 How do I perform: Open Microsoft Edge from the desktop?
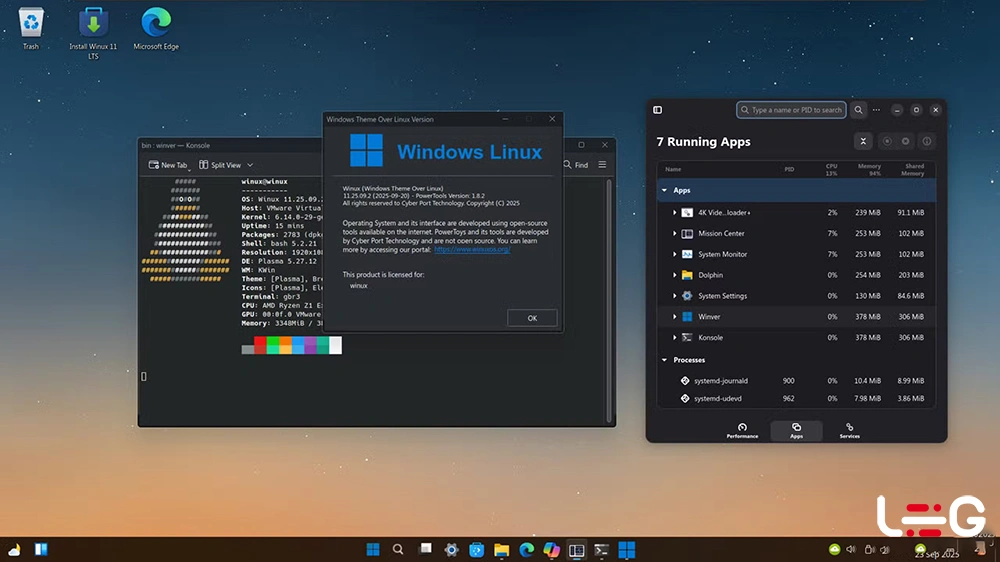pos(156,22)
